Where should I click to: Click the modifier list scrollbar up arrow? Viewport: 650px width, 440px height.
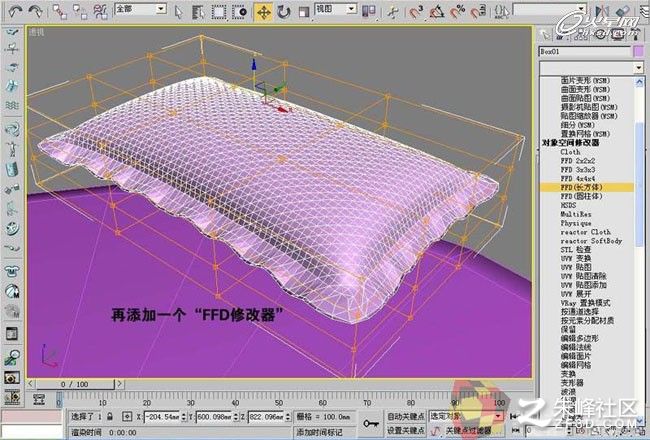click(639, 82)
